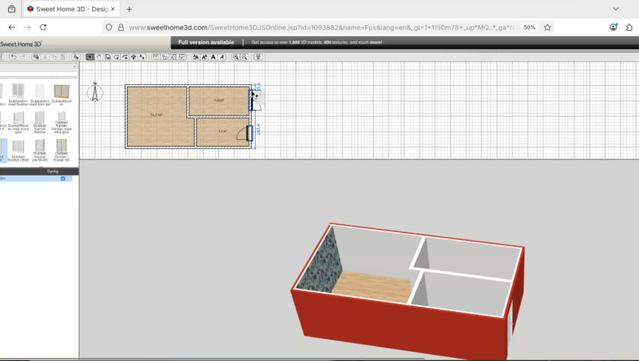The height and width of the screenshot is (361, 639).
Task: Open the 50% page zoom indicator
Action: [529, 27]
